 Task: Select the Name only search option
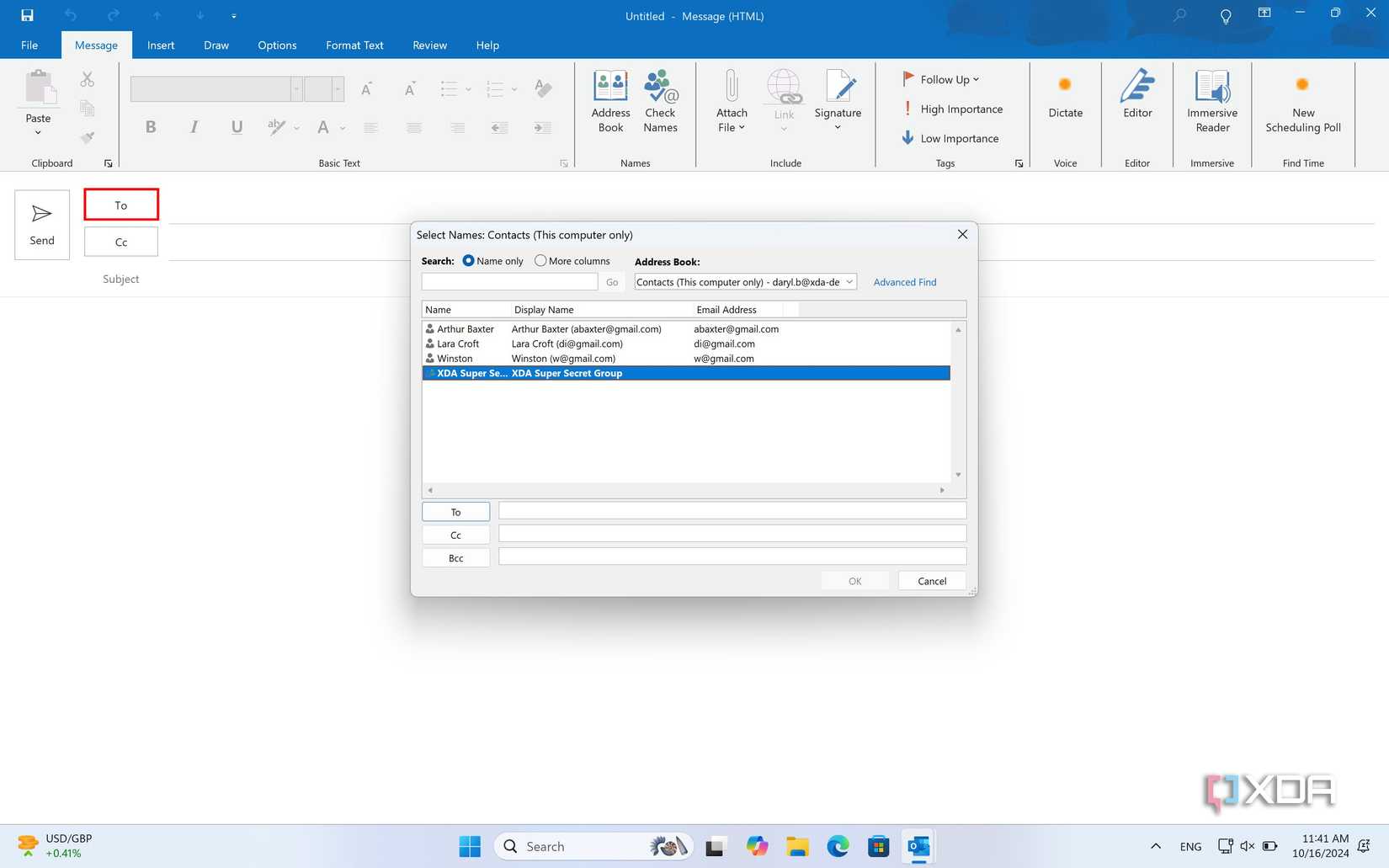coord(468,261)
